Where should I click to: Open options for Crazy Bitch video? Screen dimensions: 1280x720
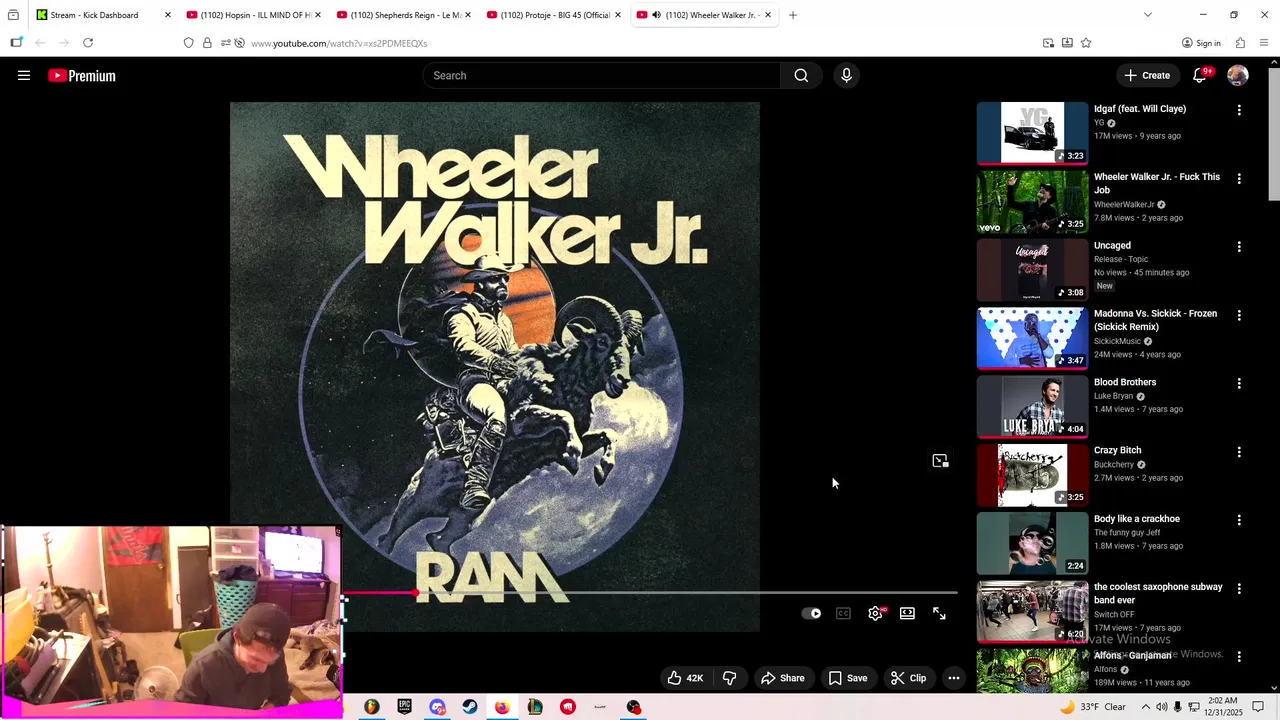1239,452
